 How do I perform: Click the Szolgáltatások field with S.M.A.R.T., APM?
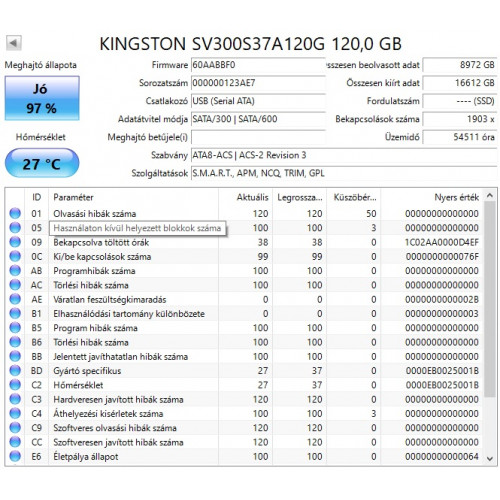pyautogui.click(x=344, y=173)
